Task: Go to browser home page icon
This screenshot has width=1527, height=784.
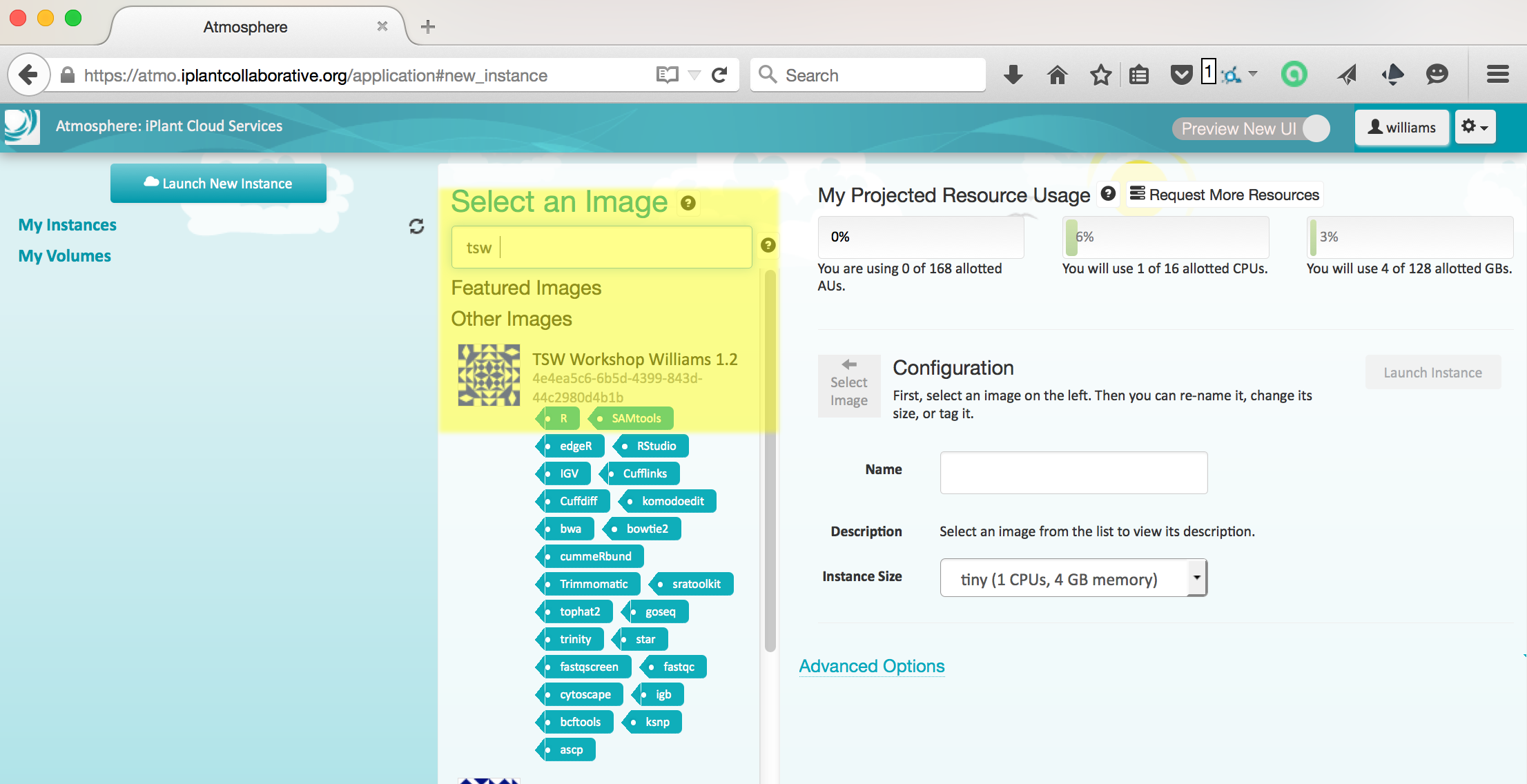Action: point(1057,75)
